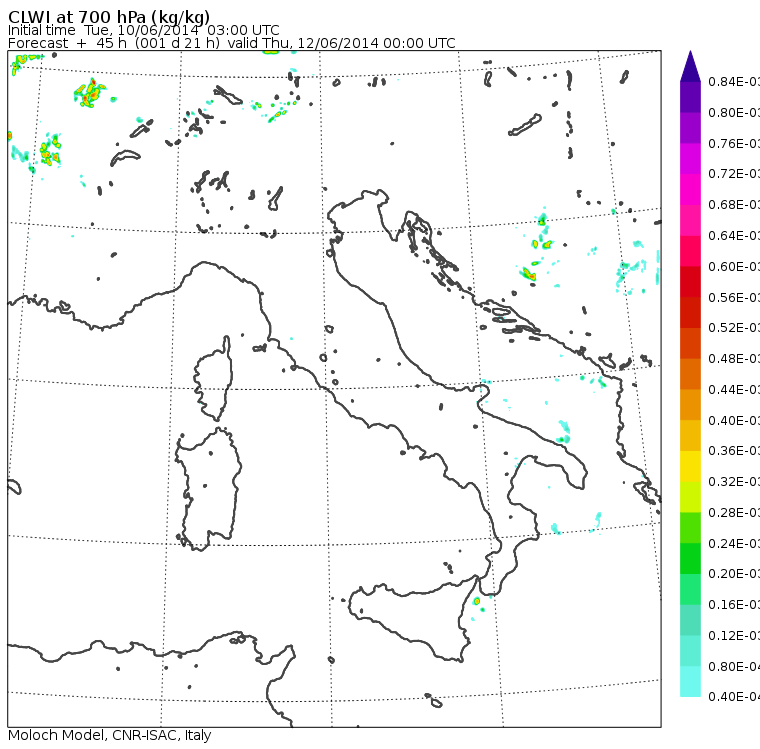This screenshot has height=749, width=760.
Task: Select the 0.24E-03 legend label
Action: [x=734, y=543]
